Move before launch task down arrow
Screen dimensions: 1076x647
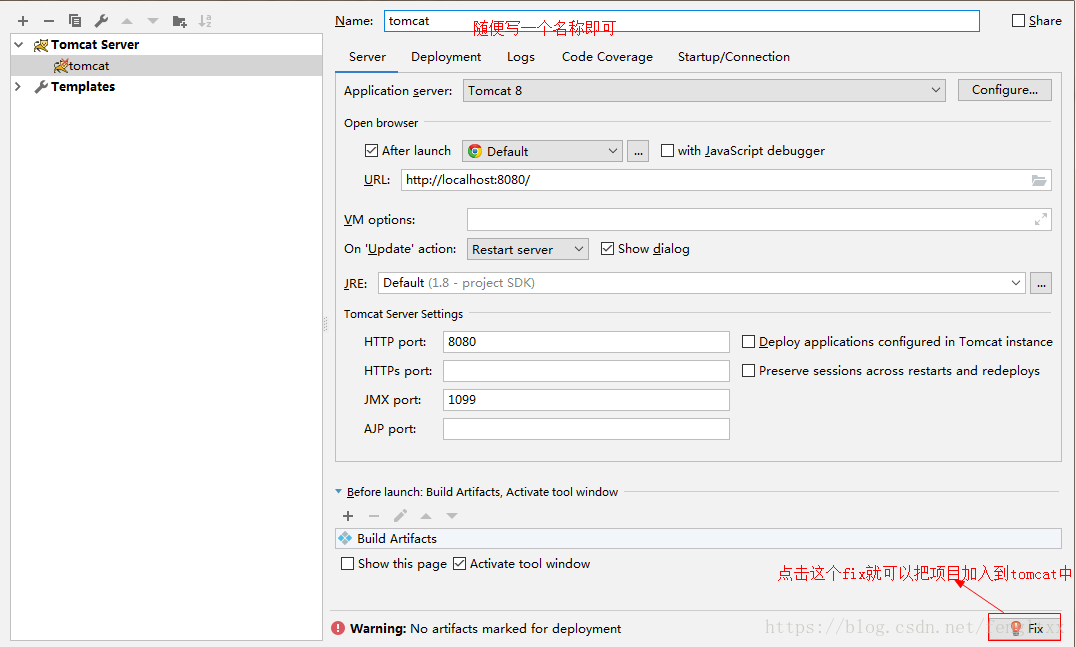coord(452,516)
